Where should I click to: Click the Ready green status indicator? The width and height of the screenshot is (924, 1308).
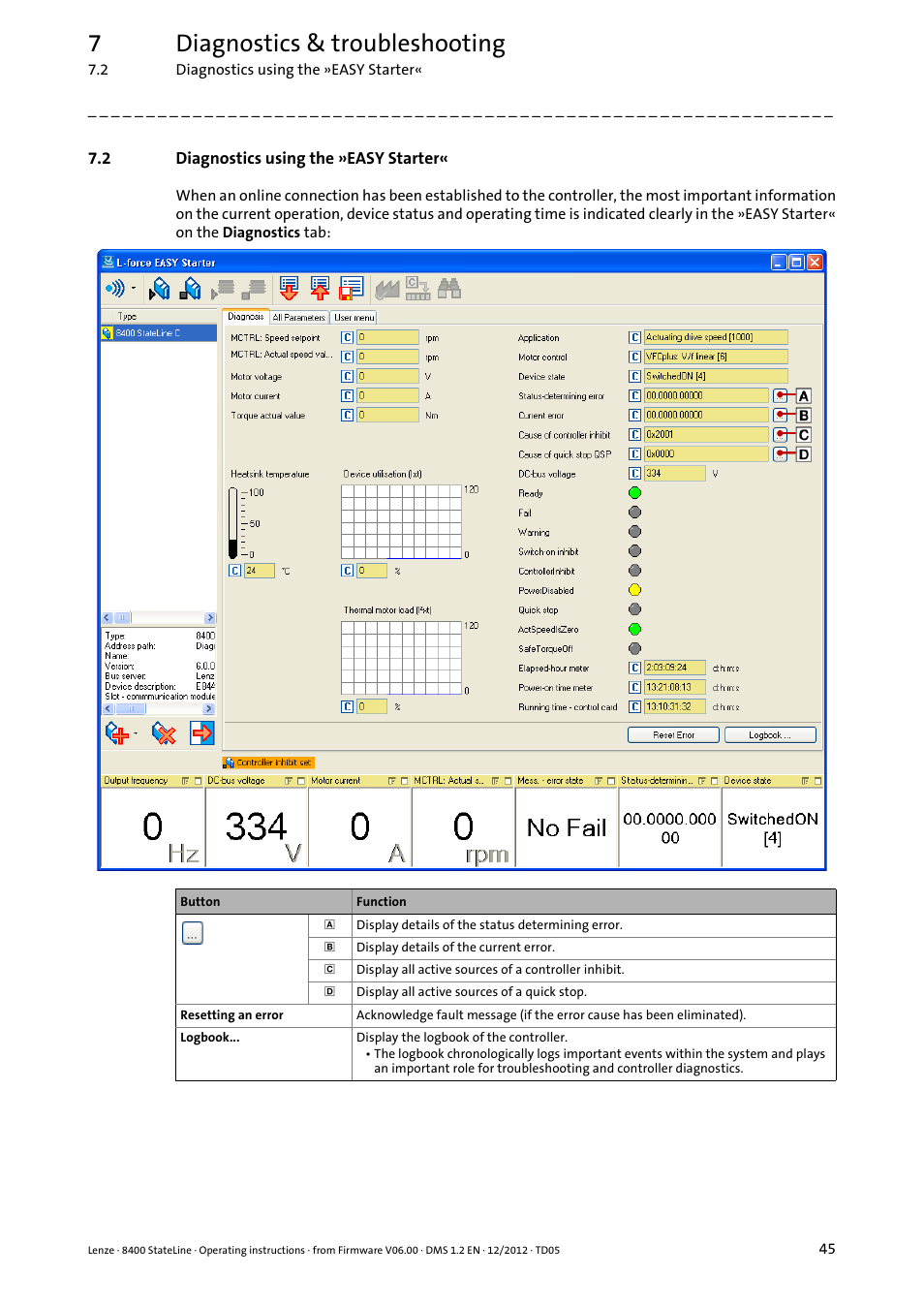pyautogui.click(x=634, y=493)
